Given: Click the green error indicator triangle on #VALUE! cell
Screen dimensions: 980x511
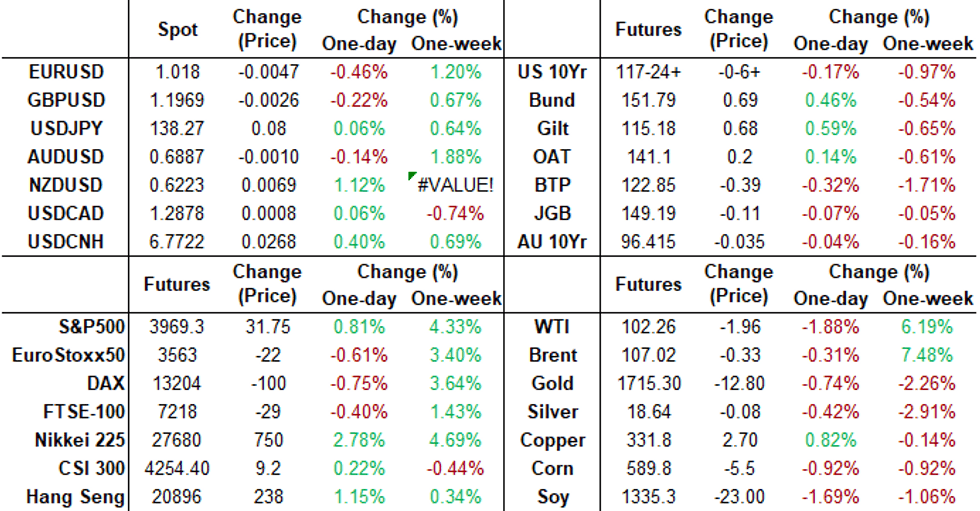Looking at the screenshot, I should point(411,176).
